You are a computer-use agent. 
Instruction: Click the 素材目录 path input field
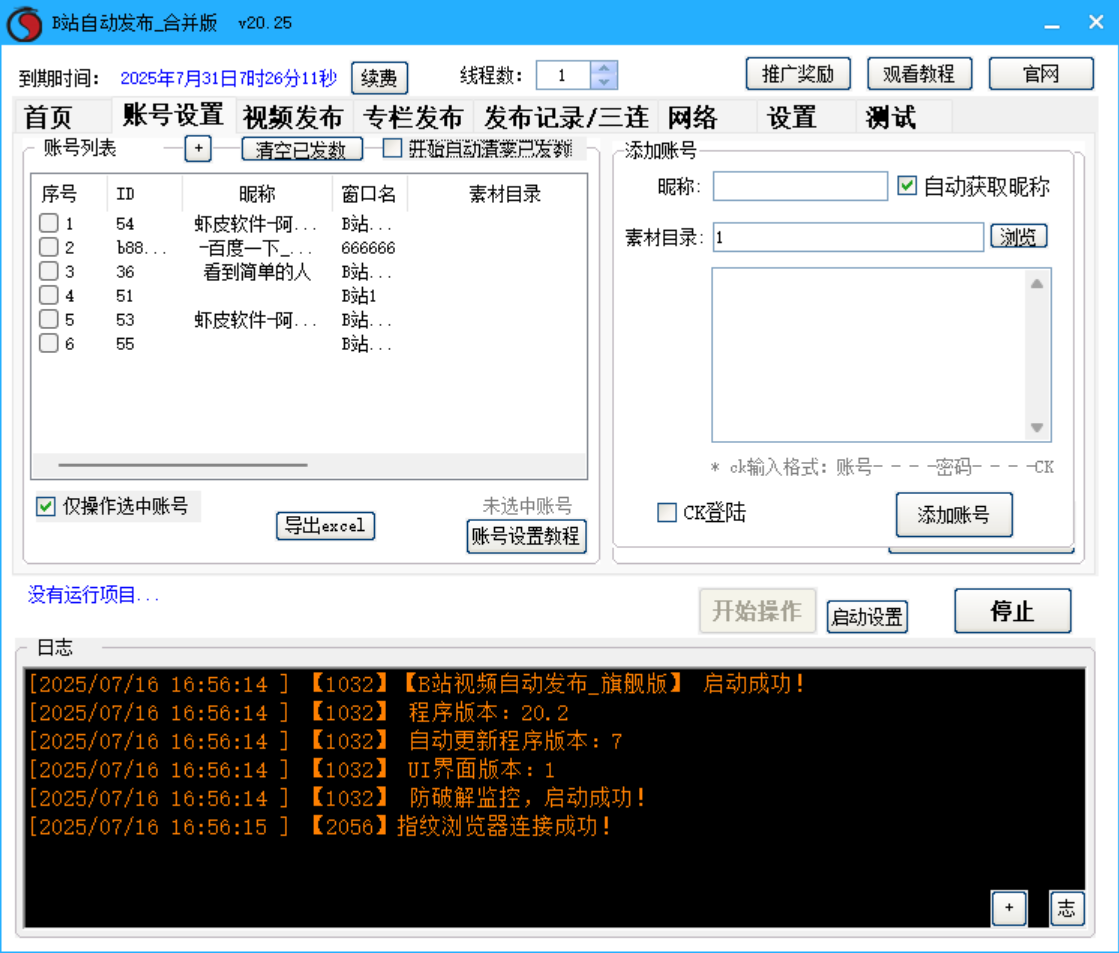pos(848,237)
